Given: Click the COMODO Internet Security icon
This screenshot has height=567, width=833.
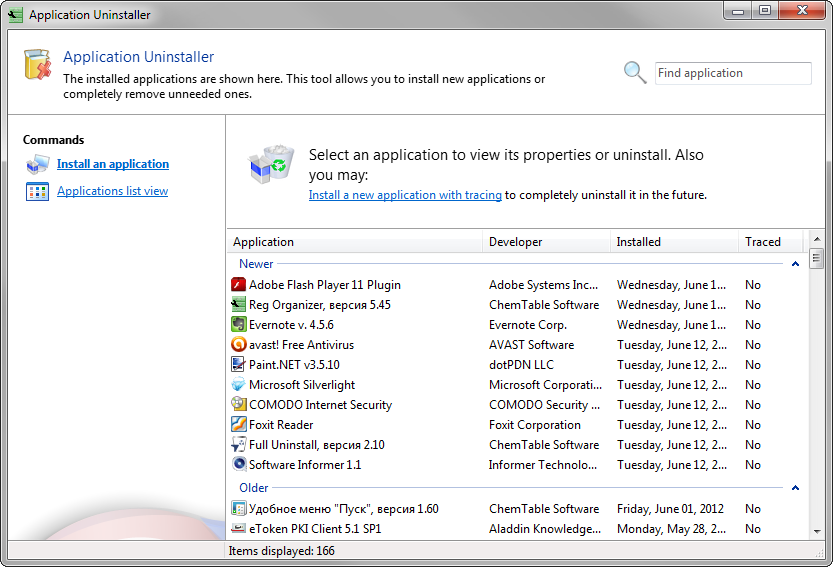Looking at the screenshot, I should [239, 404].
